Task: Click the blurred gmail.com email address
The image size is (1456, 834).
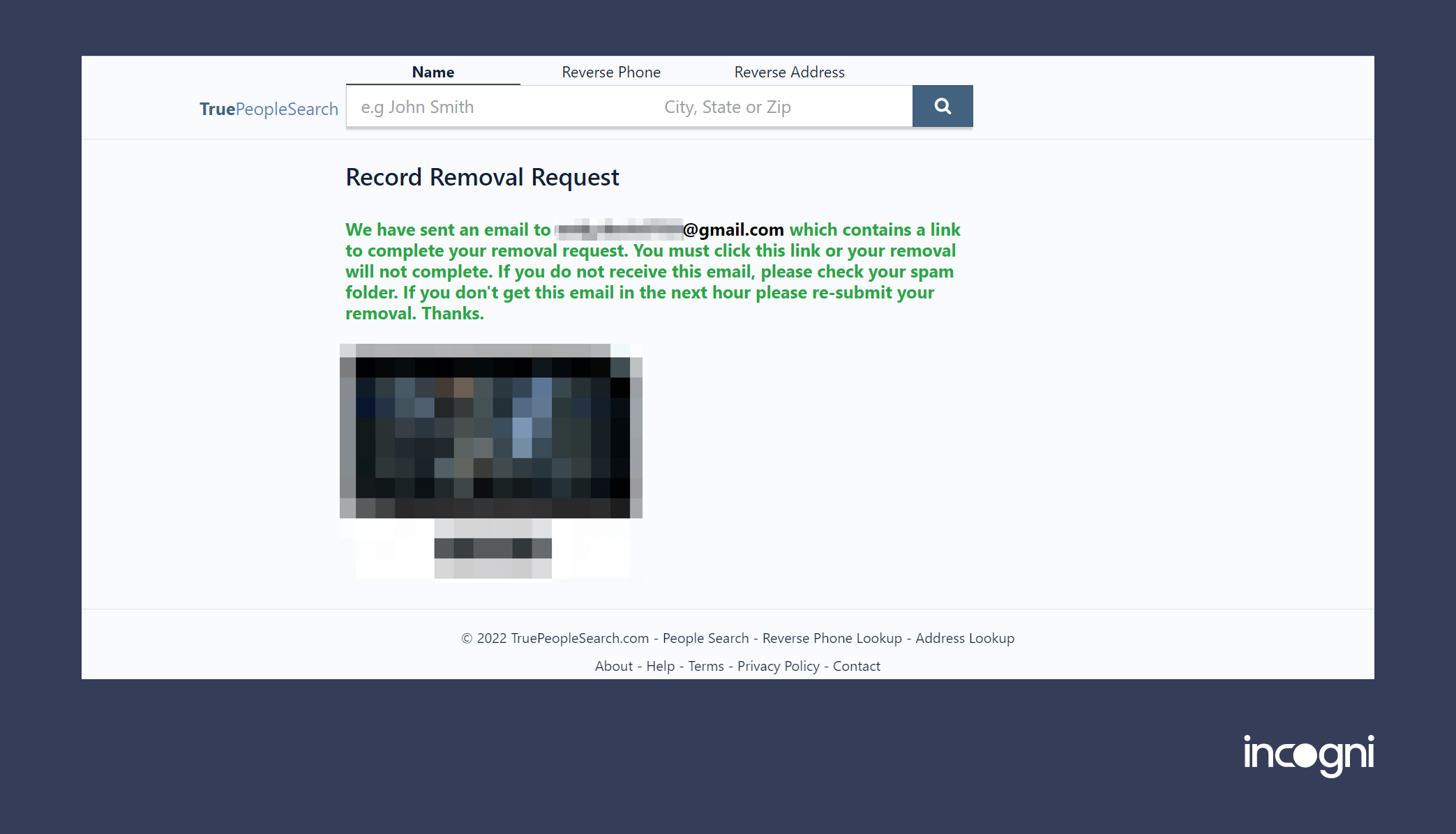Action: tap(670, 229)
